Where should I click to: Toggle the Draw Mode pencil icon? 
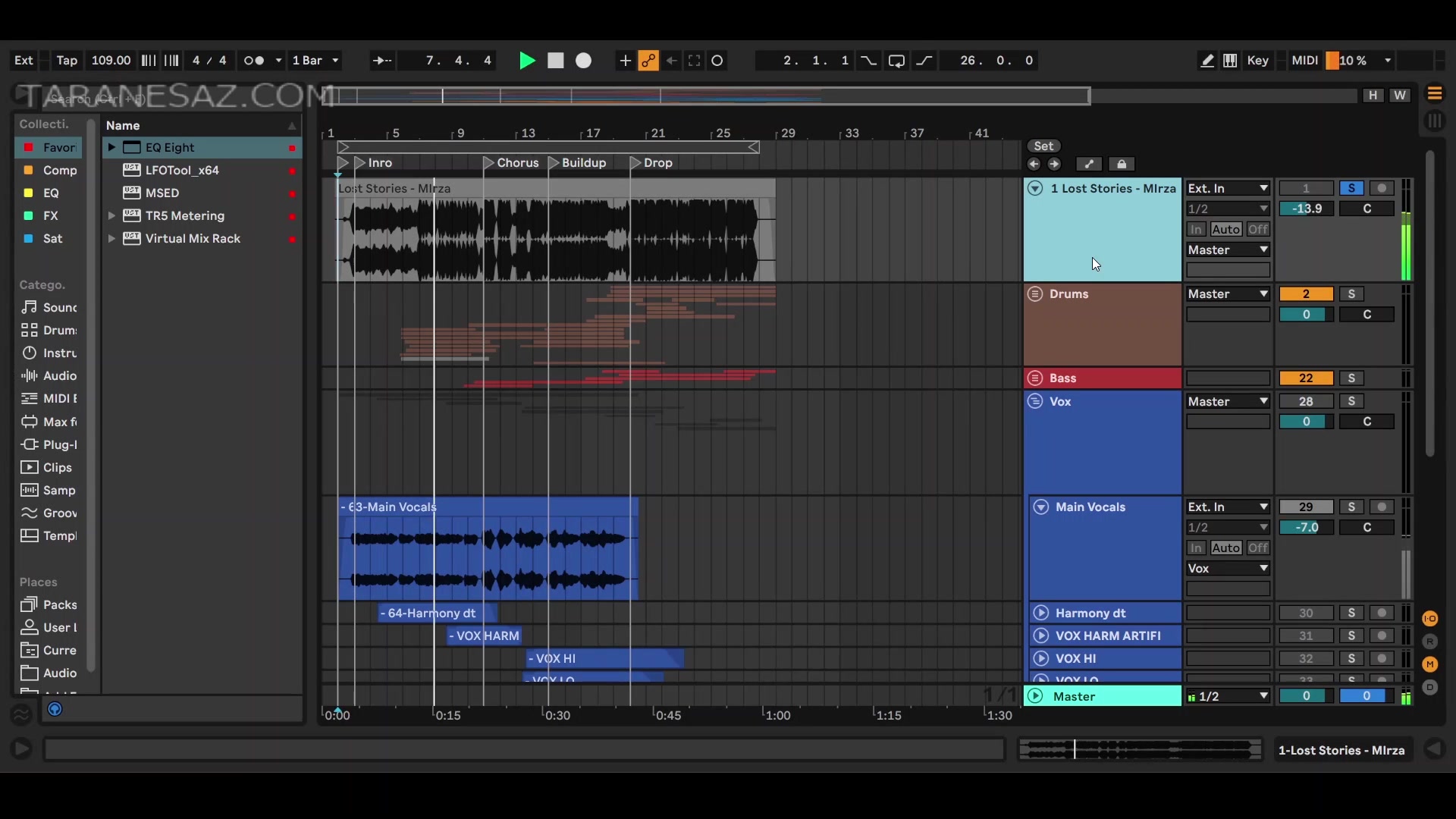click(x=1207, y=61)
